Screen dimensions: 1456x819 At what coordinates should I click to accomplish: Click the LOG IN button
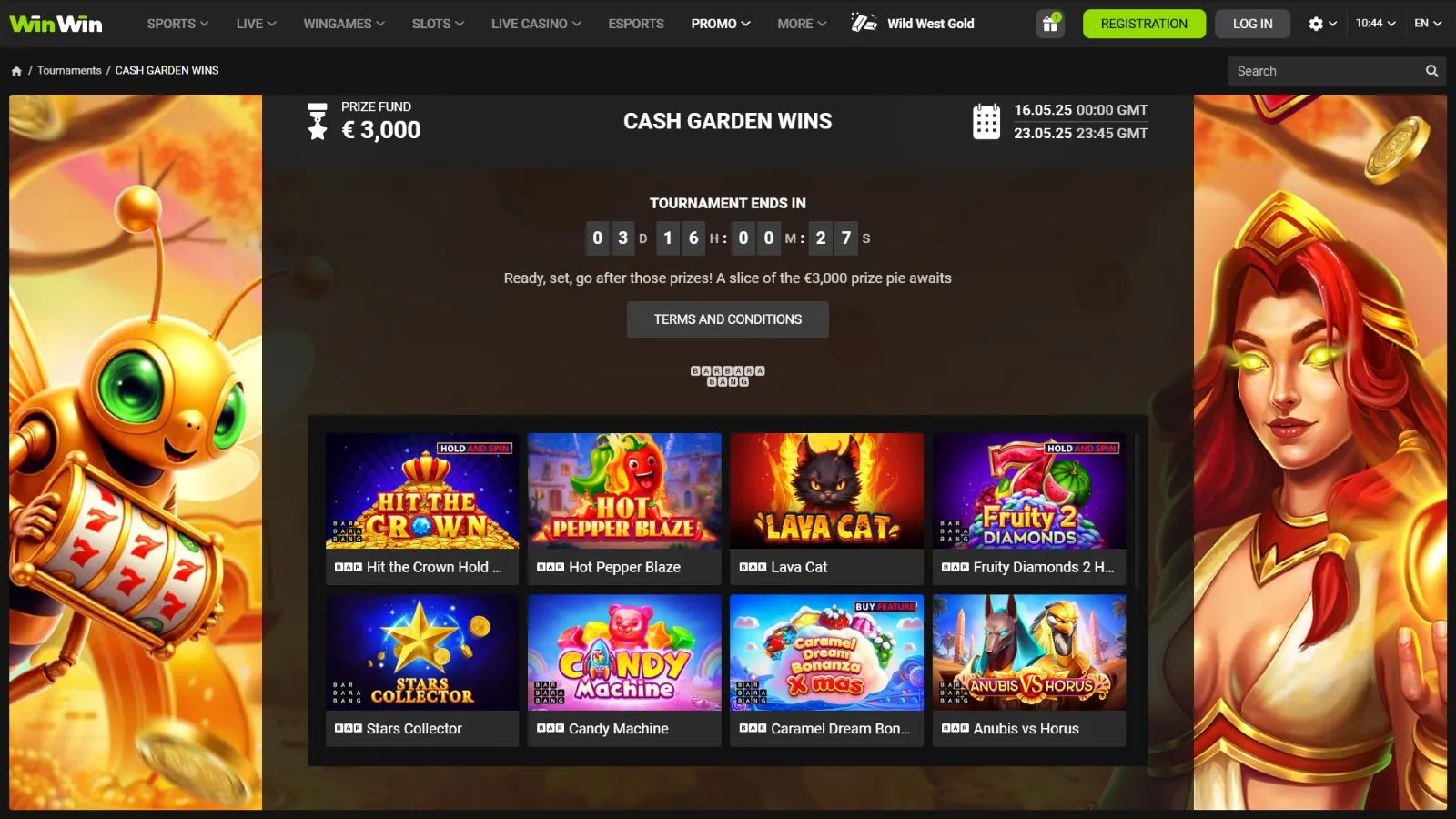click(x=1252, y=24)
